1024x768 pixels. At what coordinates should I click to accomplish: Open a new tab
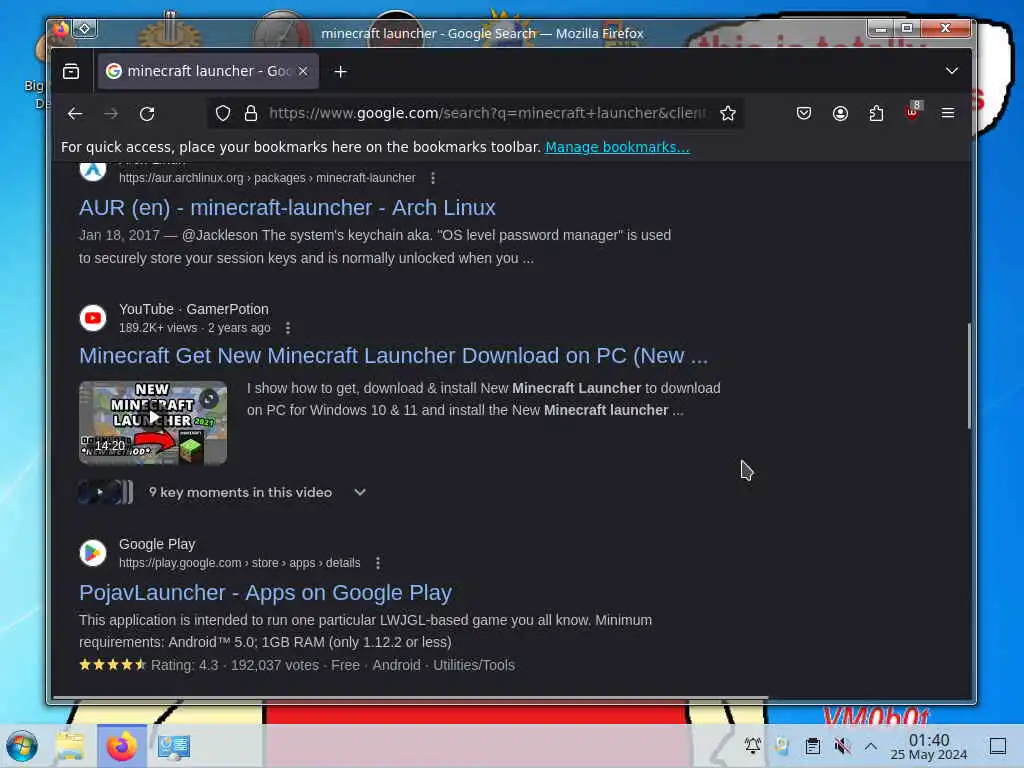(x=340, y=71)
